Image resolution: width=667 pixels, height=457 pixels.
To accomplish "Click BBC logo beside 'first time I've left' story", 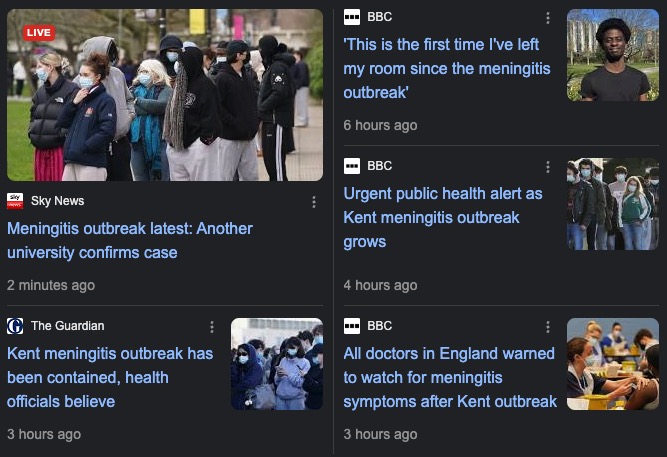I will (x=352, y=17).
